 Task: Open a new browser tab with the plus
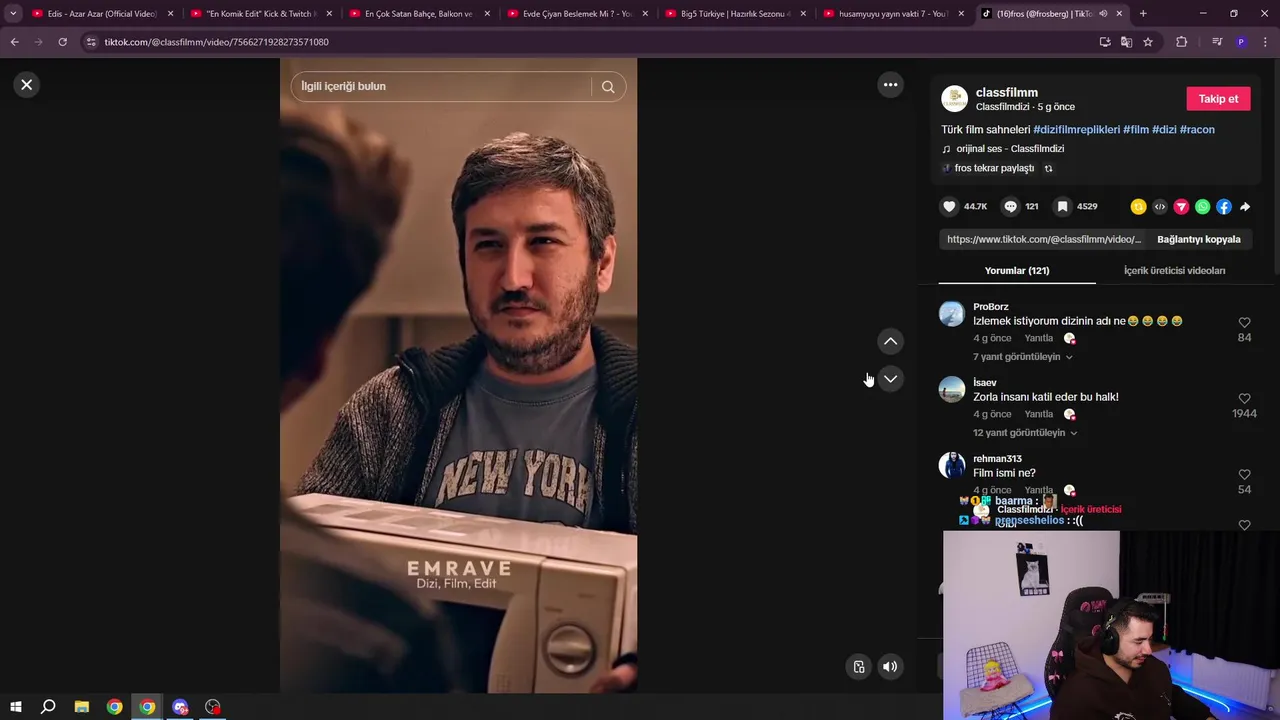click(1143, 14)
